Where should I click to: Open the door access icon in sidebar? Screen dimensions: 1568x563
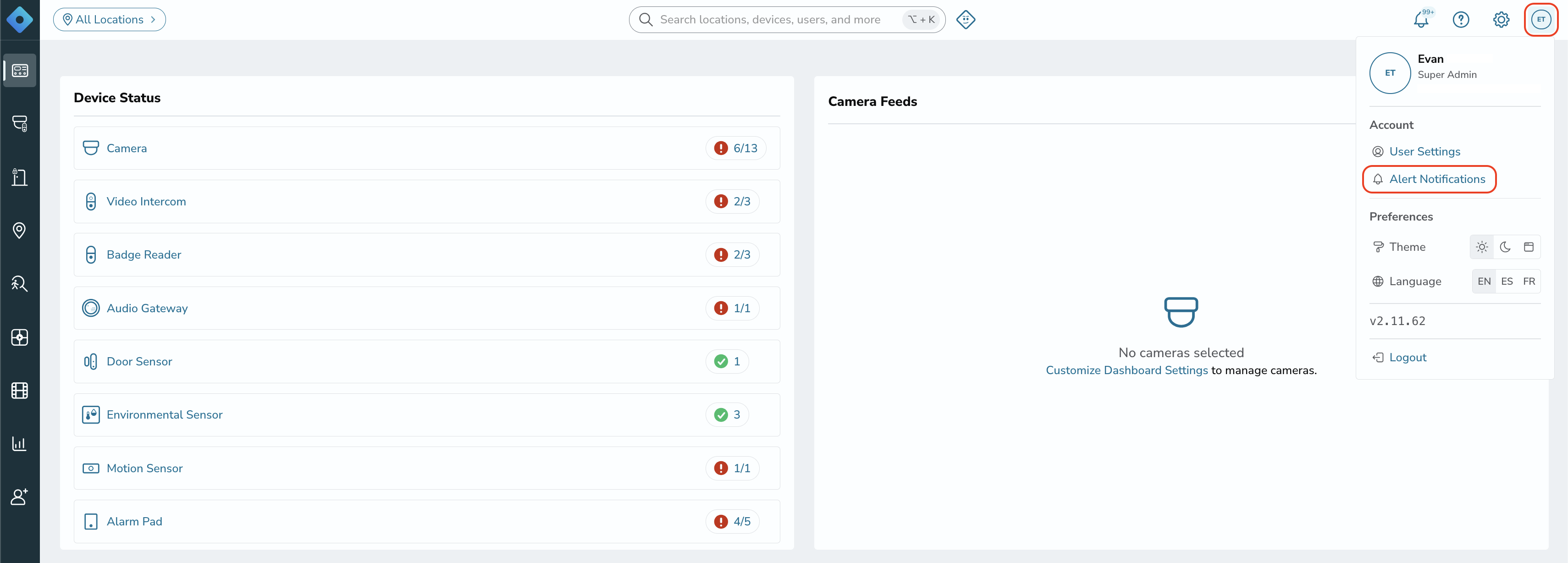pos(19,177)
